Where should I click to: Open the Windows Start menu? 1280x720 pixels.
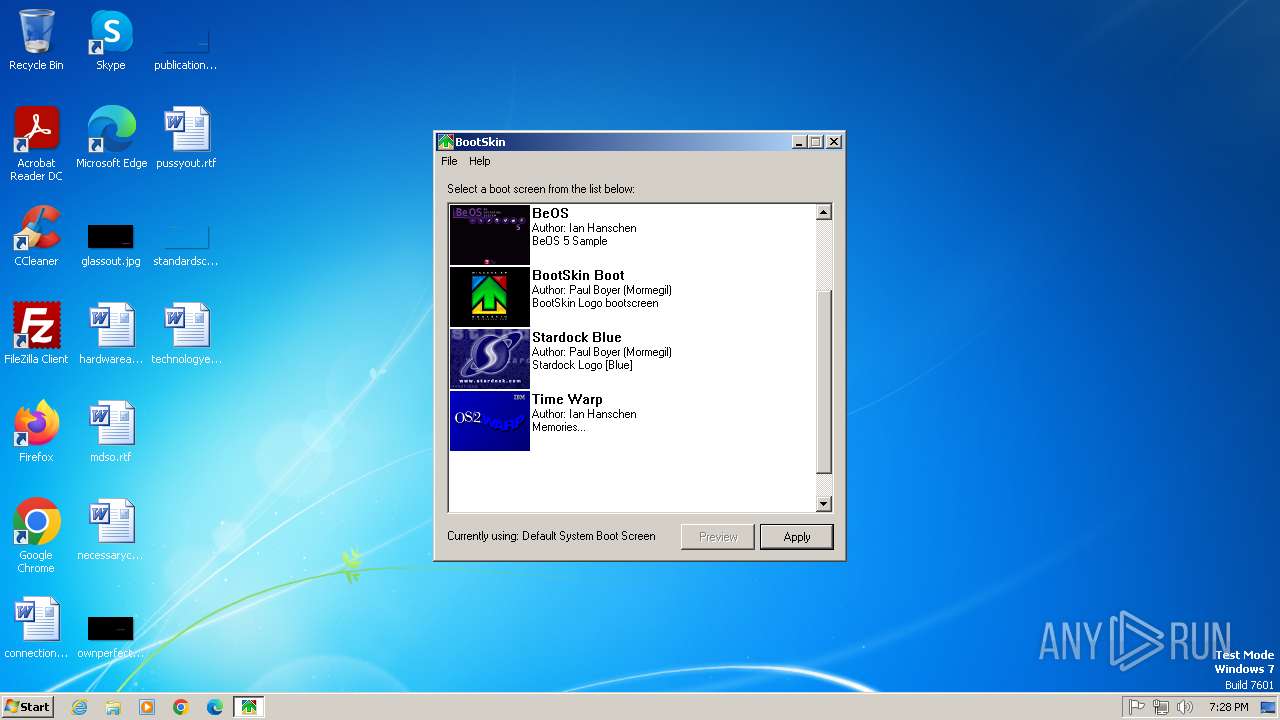27,707
